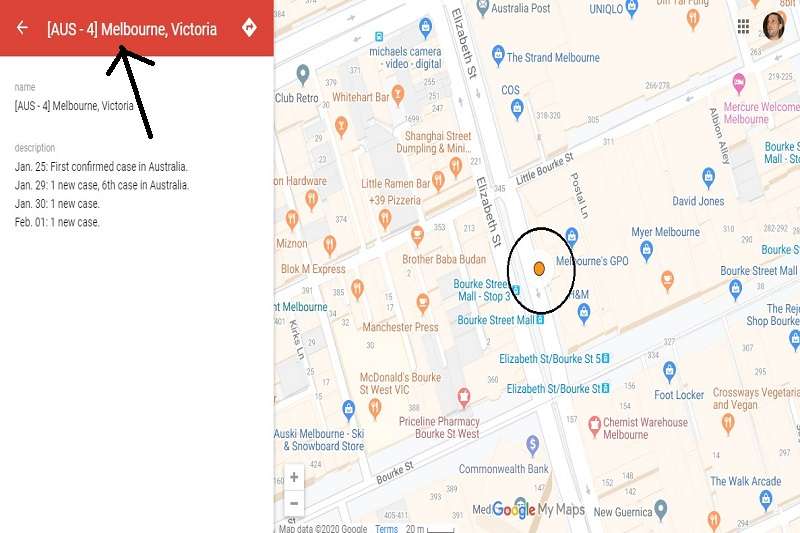Click the Myer Melbourne shopping pin
This screenshot has width=800, height=533.
pyautogui.click(x=646, y=251)
